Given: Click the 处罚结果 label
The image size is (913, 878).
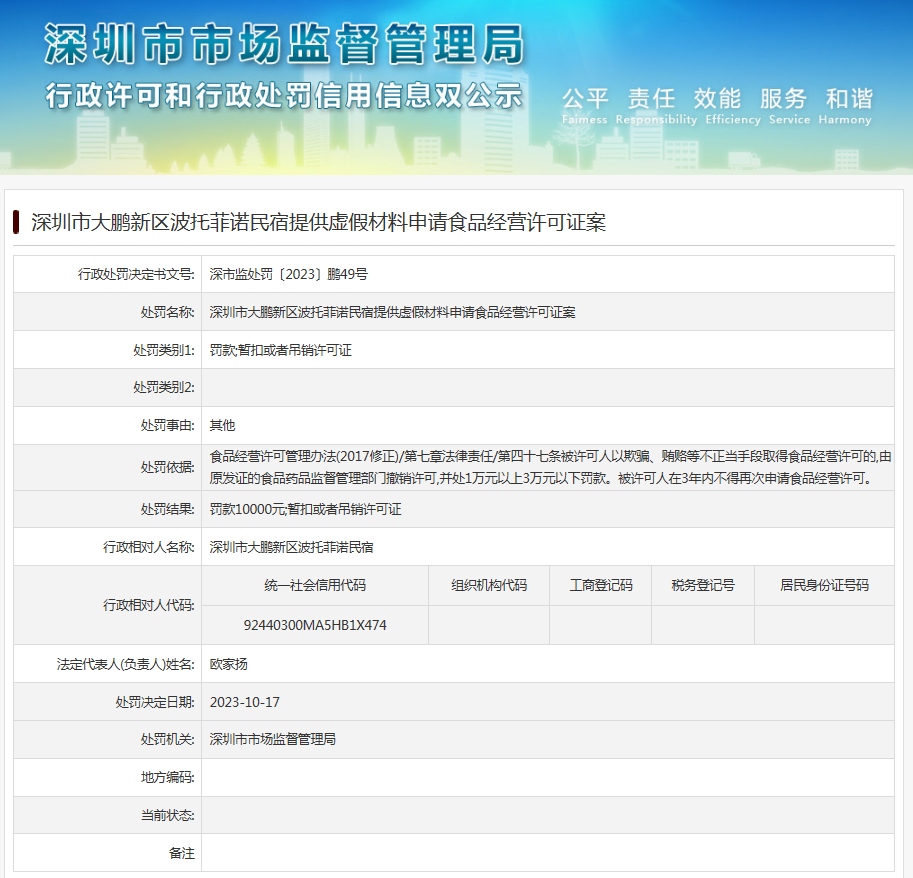Looking at the screenshot, I should click(167, 509).
